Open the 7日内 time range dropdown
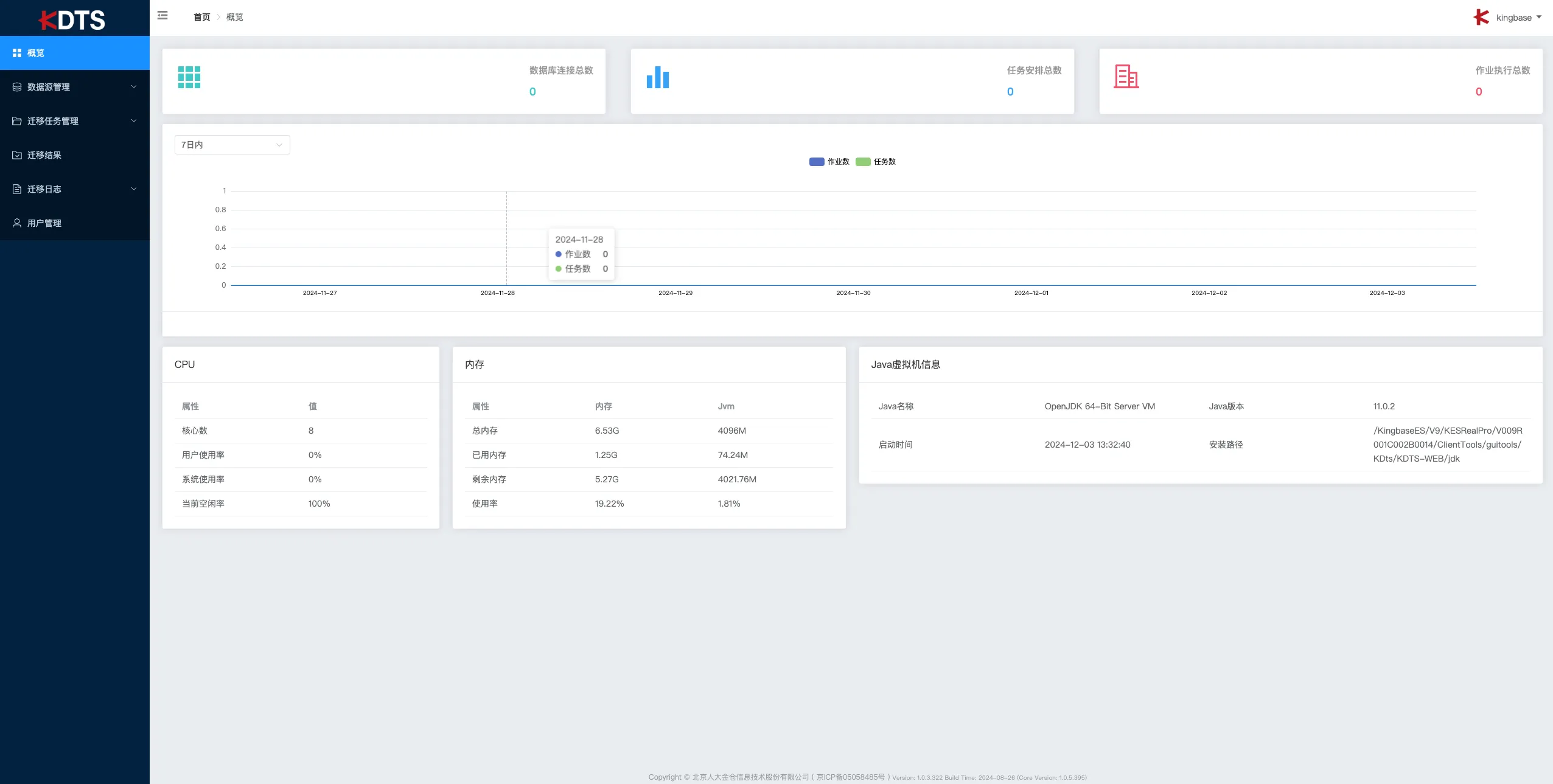The height and width of the screenshot is (784, 1553). [x=231, y=144]
